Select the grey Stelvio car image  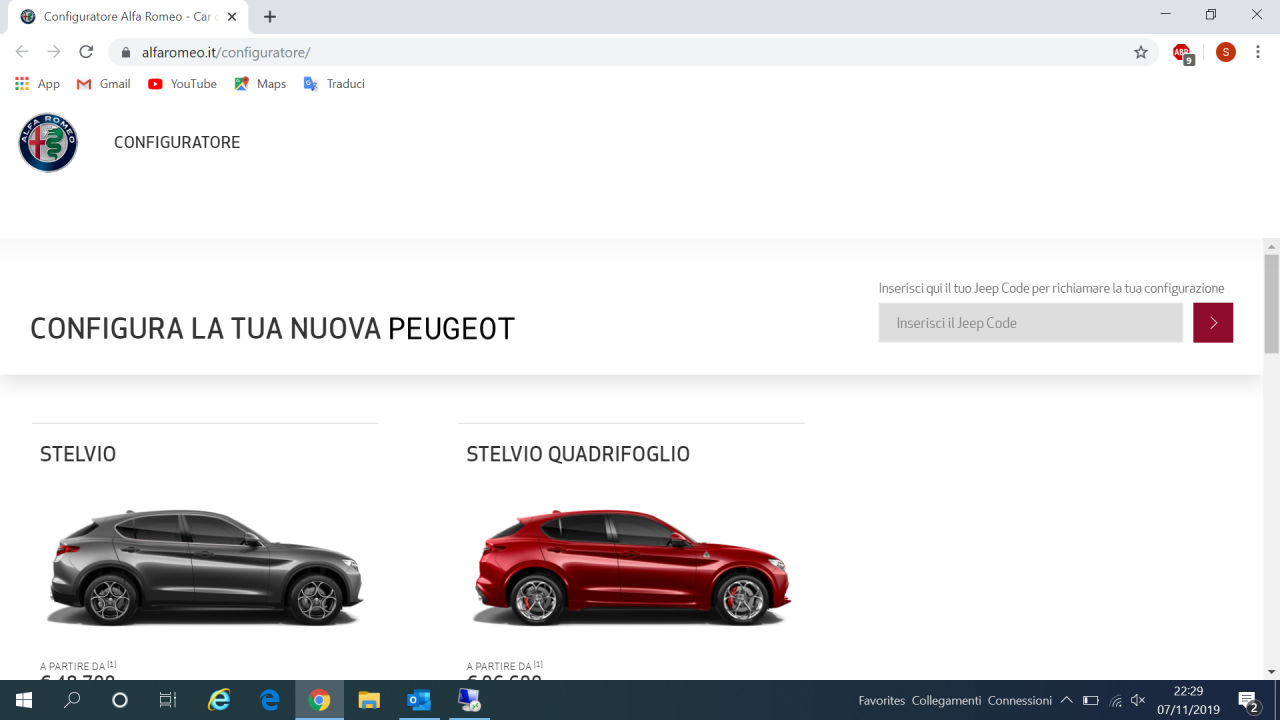(205, 567)
